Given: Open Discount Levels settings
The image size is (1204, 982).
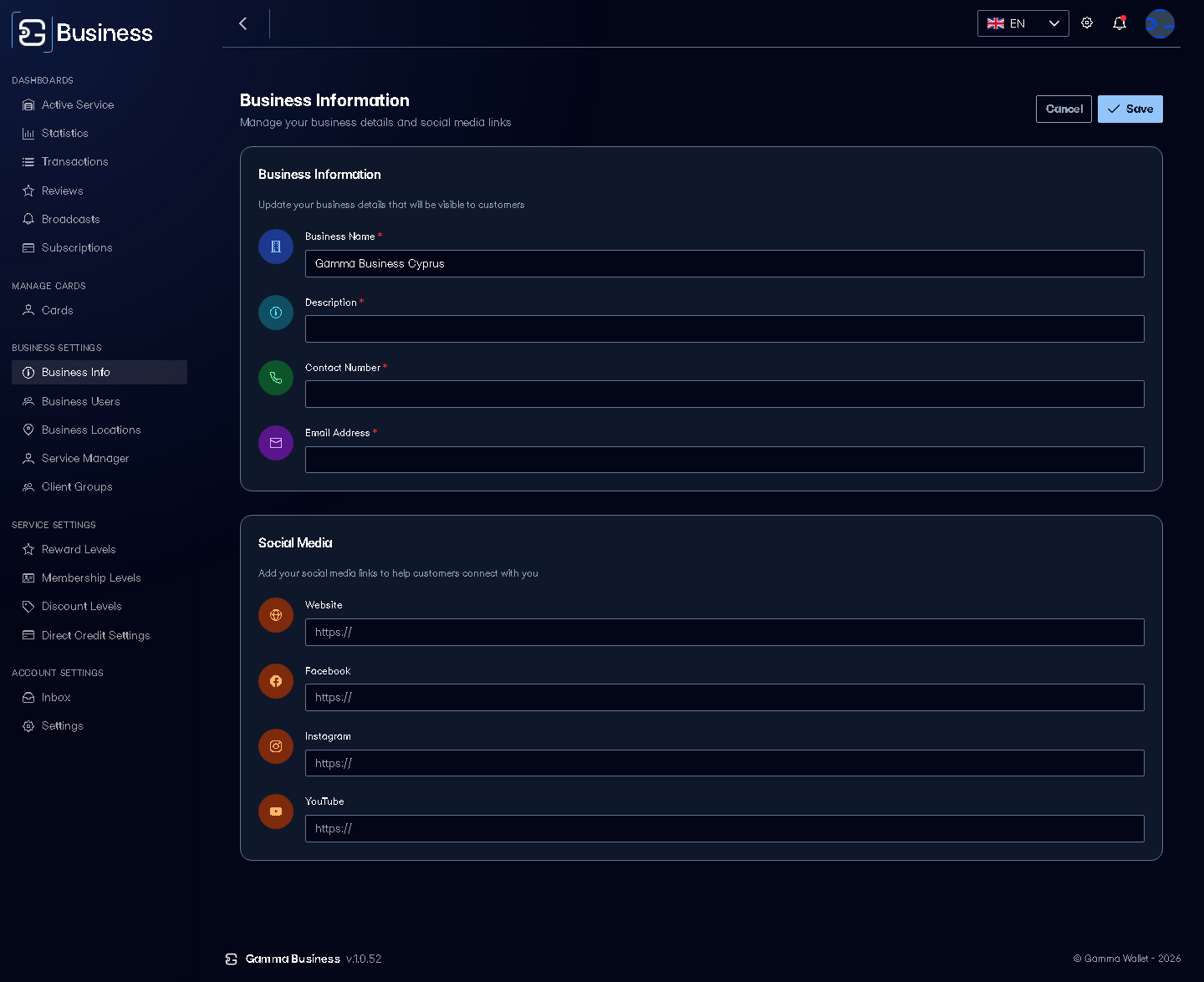Looking at the screenshot, I should (x=99, y=606).
